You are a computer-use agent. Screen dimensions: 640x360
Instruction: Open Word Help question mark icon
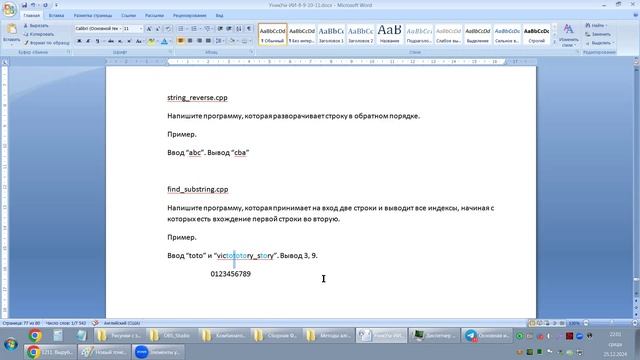(x=636, y=16)
